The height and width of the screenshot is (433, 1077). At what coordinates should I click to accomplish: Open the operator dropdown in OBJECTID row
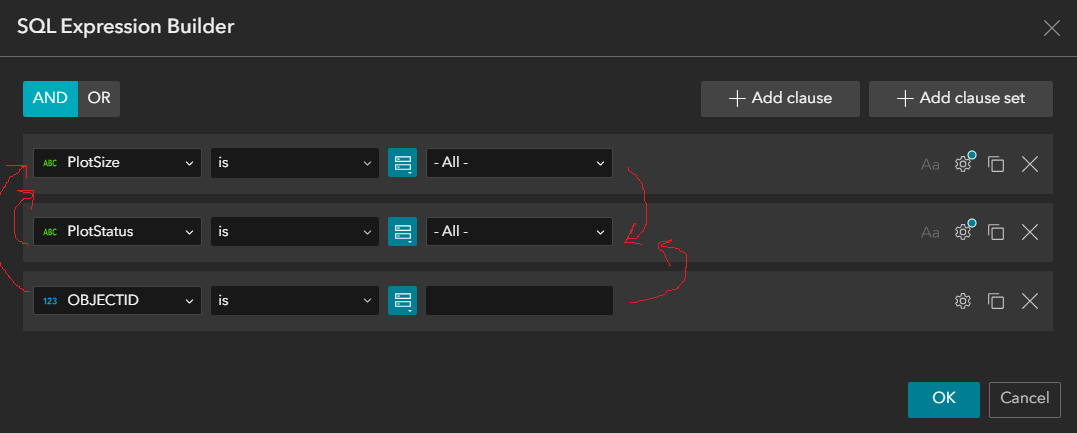tap(295, 301)
